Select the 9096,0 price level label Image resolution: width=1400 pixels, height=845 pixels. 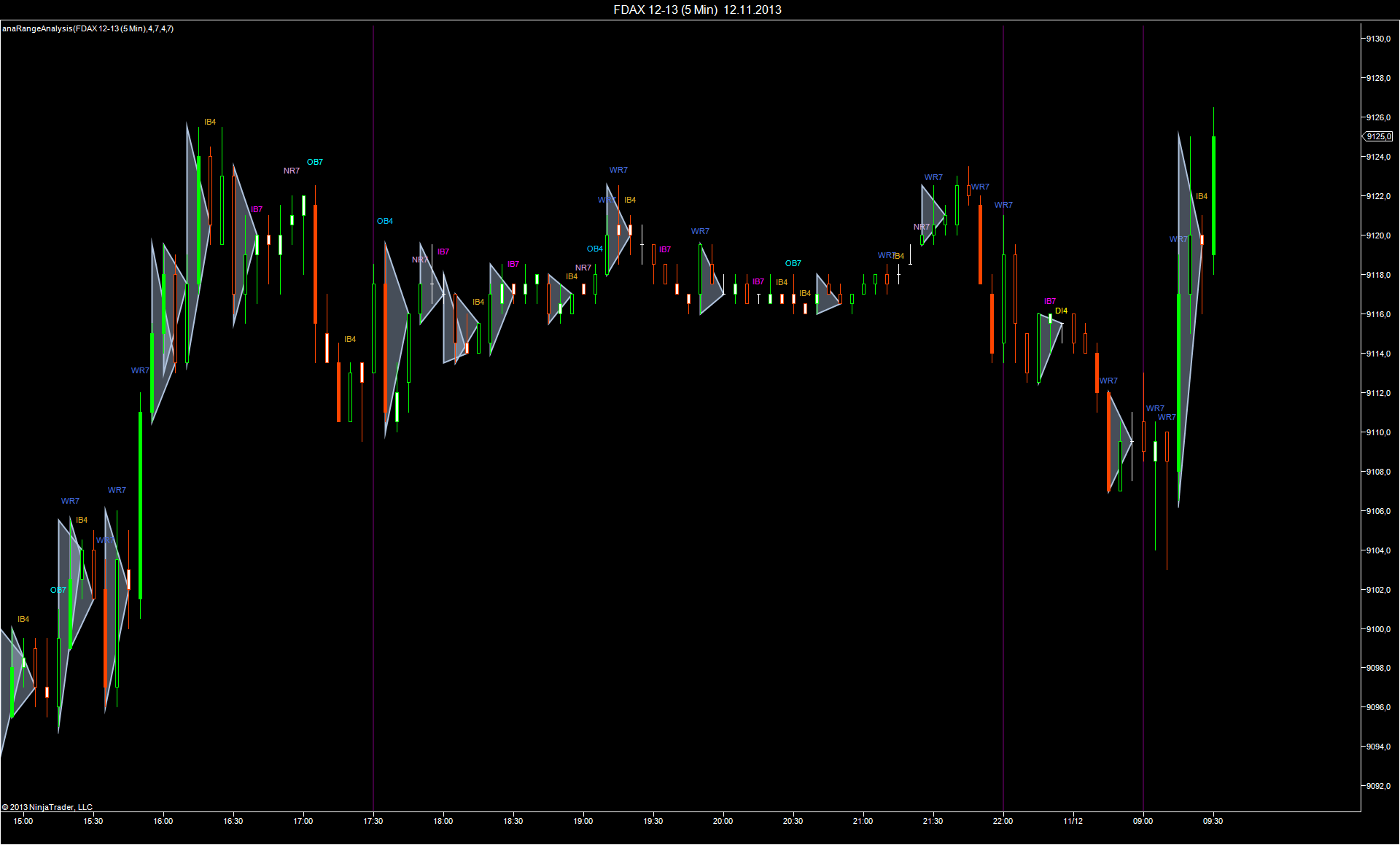[1378, 707]
